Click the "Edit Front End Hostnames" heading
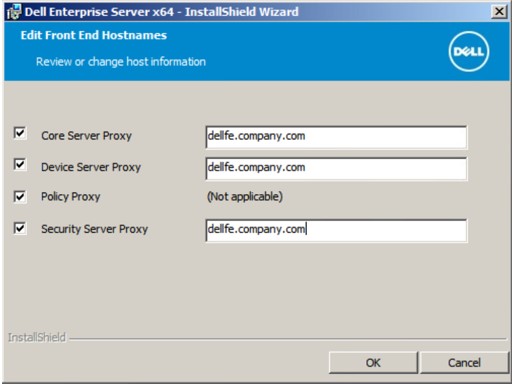516x387 pixels. (94, 35)
